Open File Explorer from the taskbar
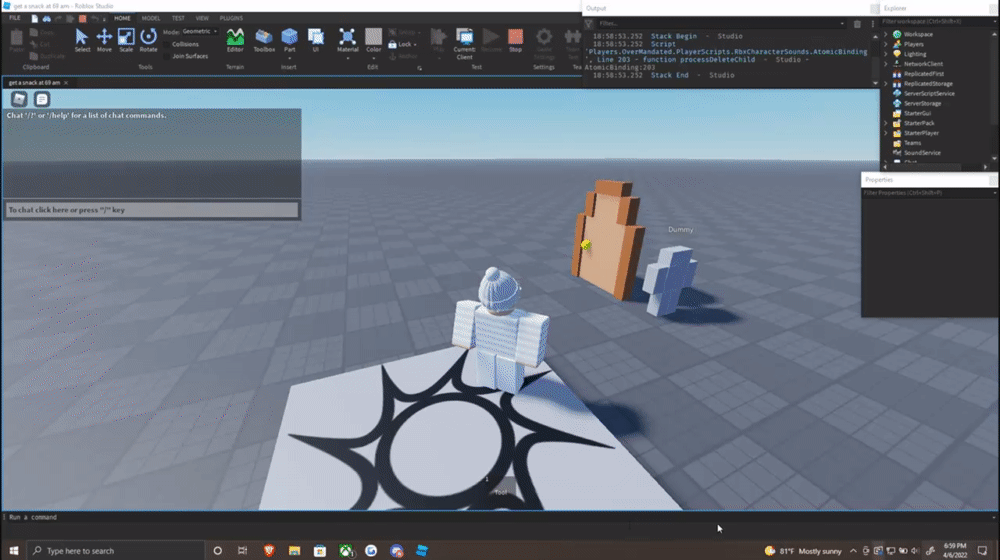Viewport: 1000px width, 560px height. (x=294, y=550)
